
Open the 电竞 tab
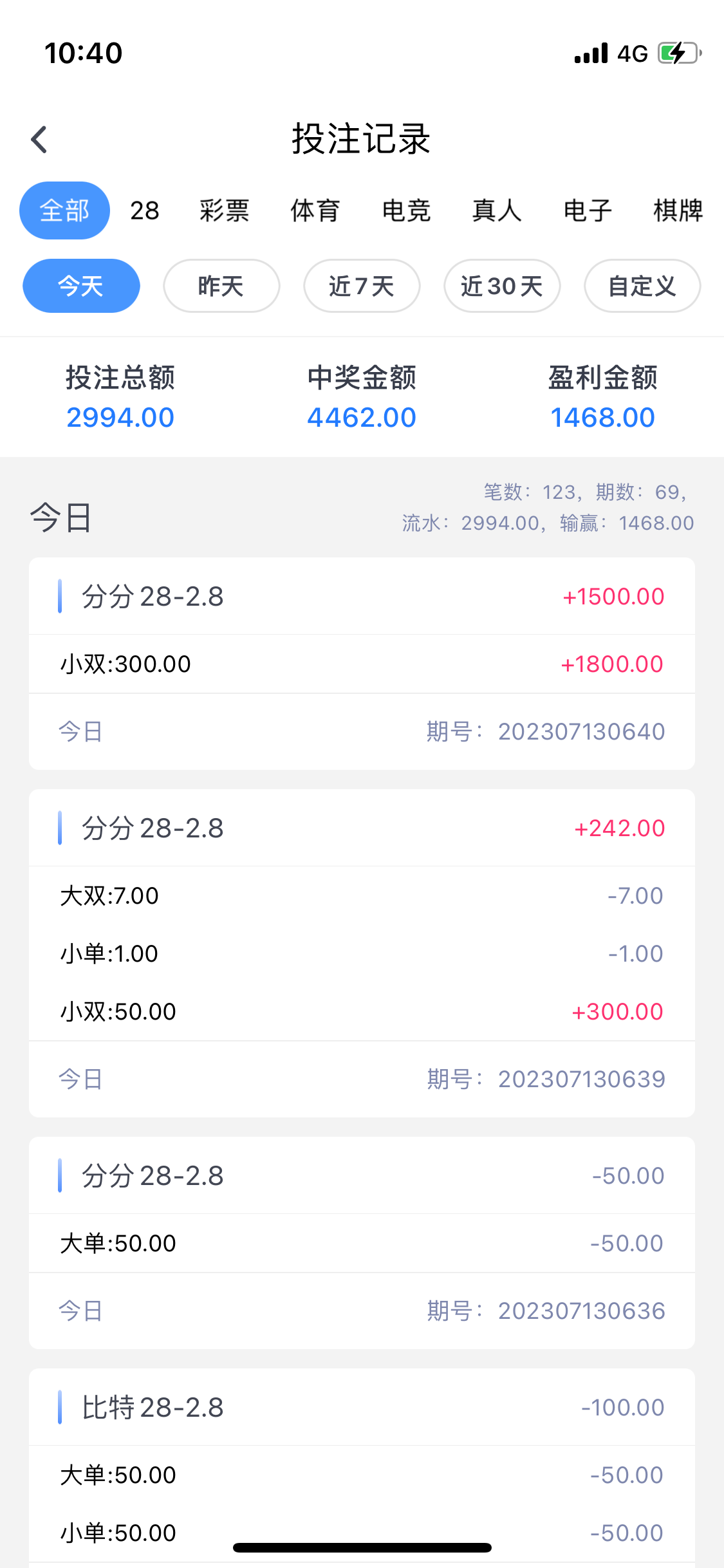(406, 210)
